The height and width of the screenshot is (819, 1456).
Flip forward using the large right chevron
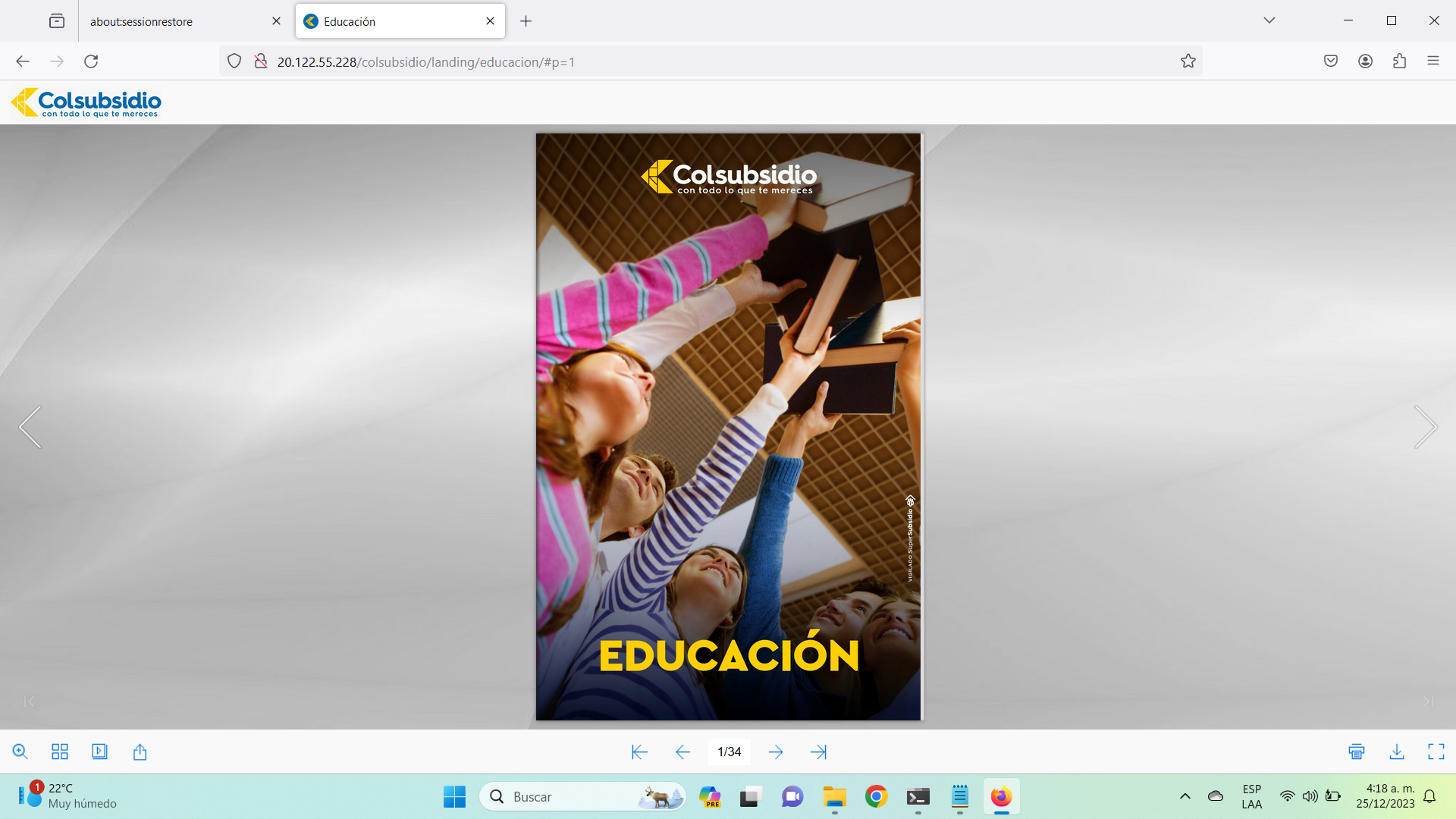point(1425,427)
